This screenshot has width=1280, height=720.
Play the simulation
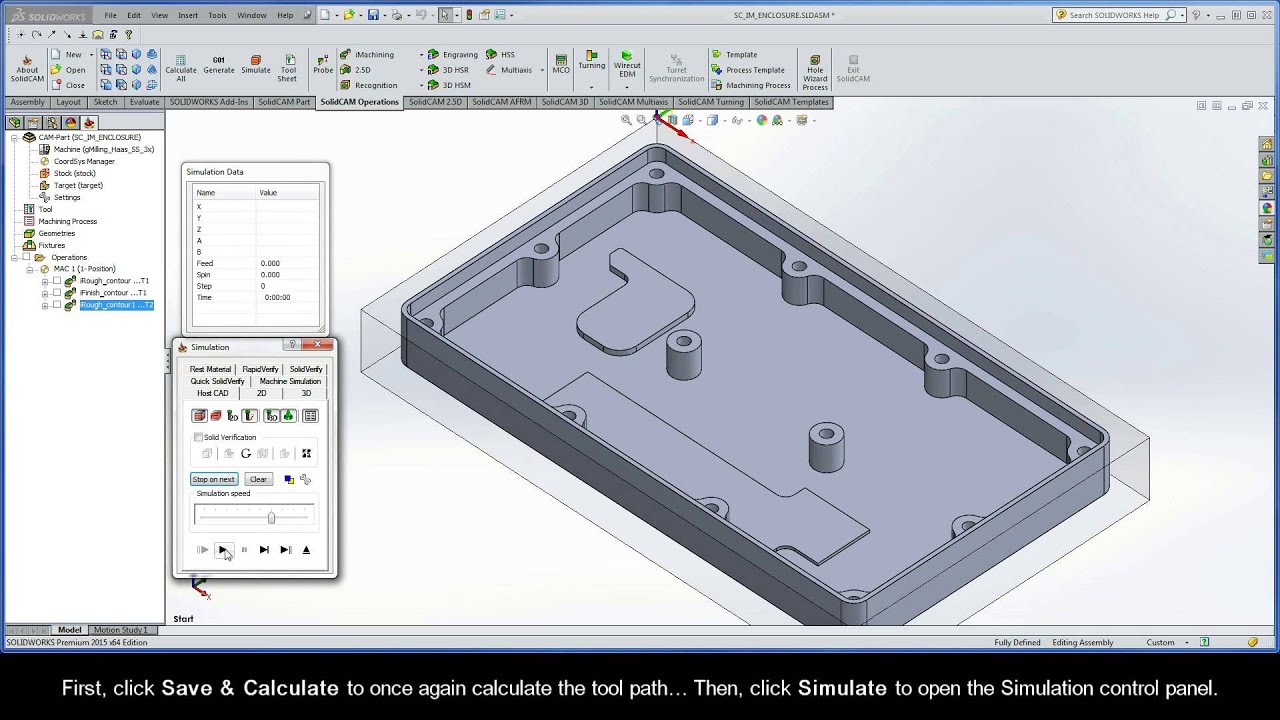[223, 550]
